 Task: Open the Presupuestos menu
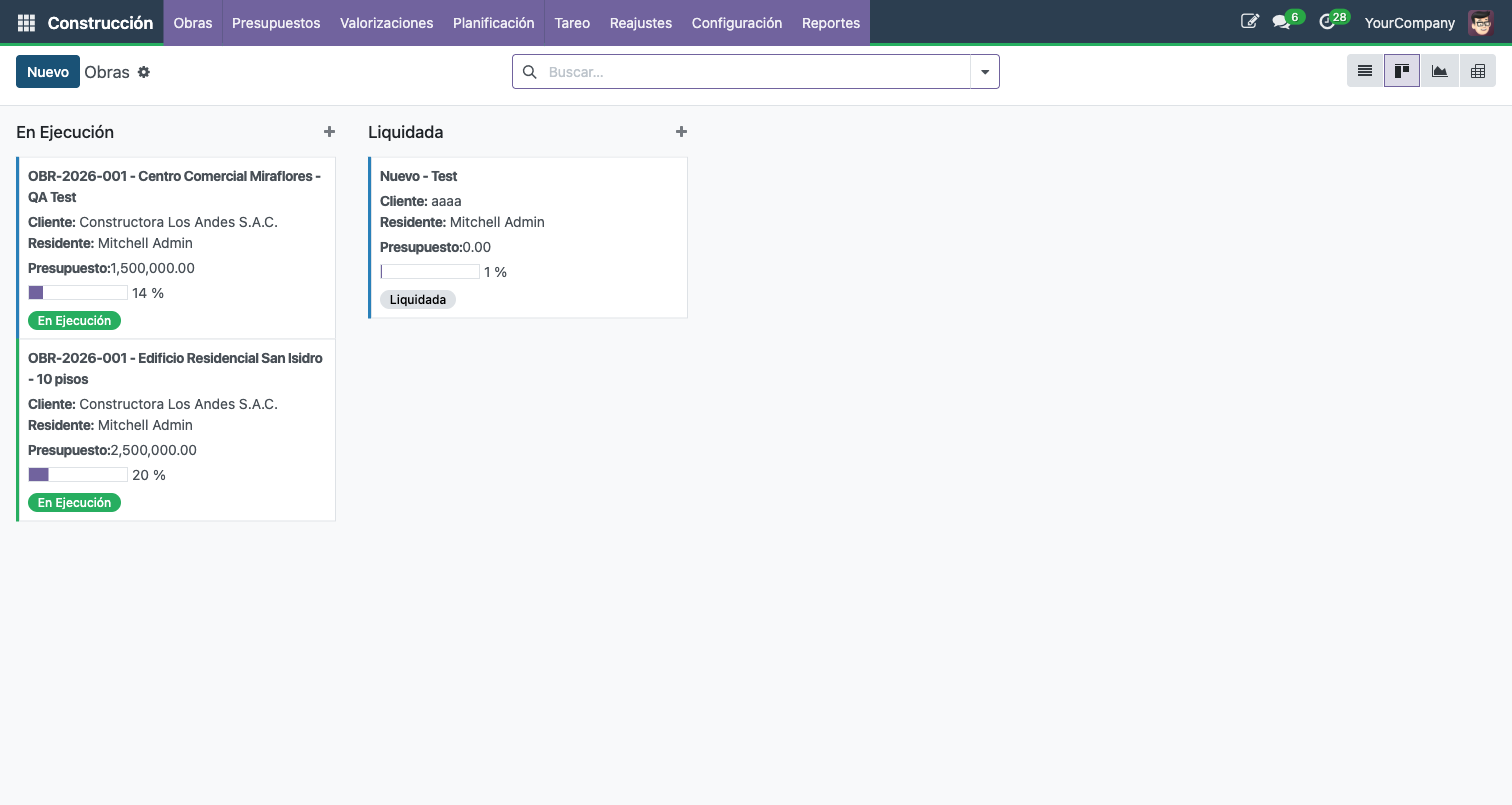pyautogui.click(x=276, y=22)
